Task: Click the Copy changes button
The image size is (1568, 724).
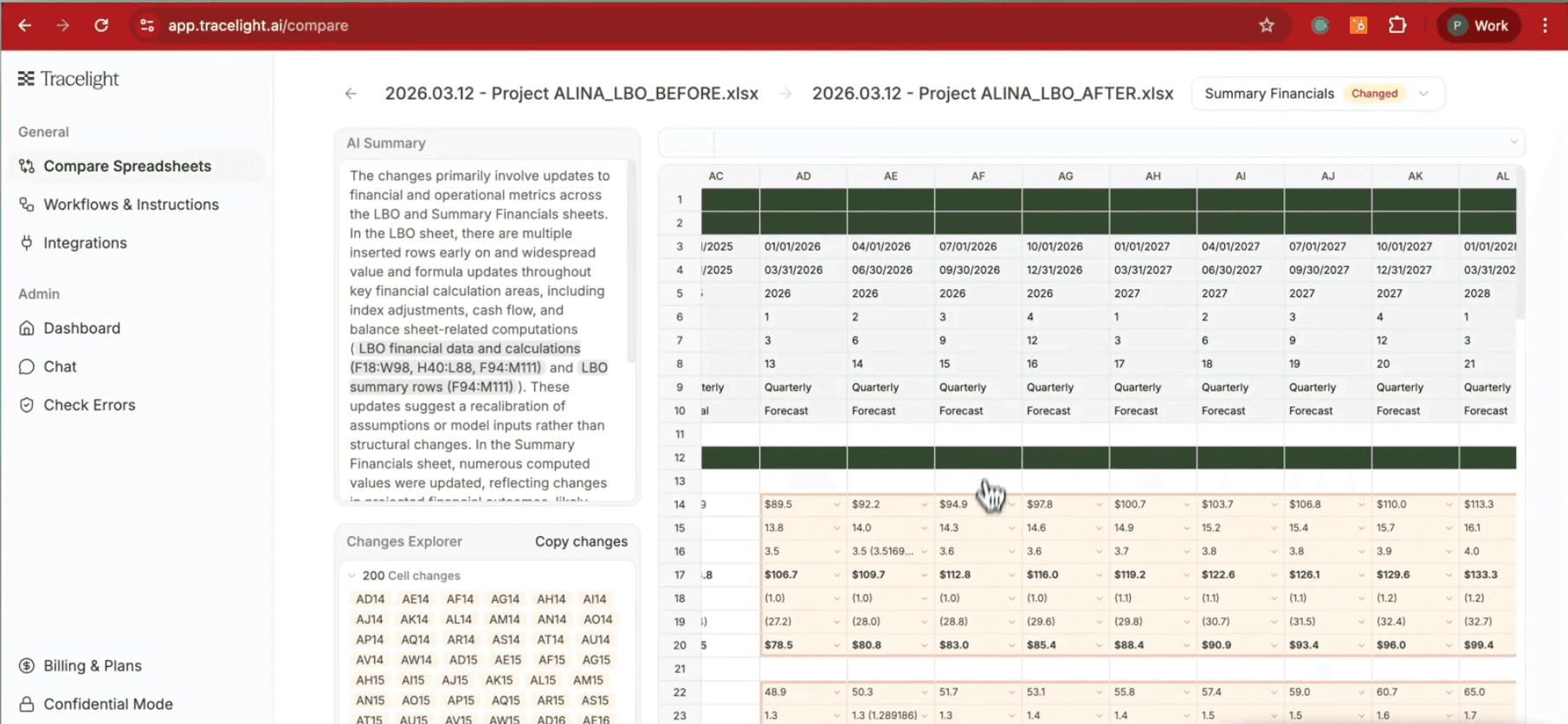Action: (581, 541)
